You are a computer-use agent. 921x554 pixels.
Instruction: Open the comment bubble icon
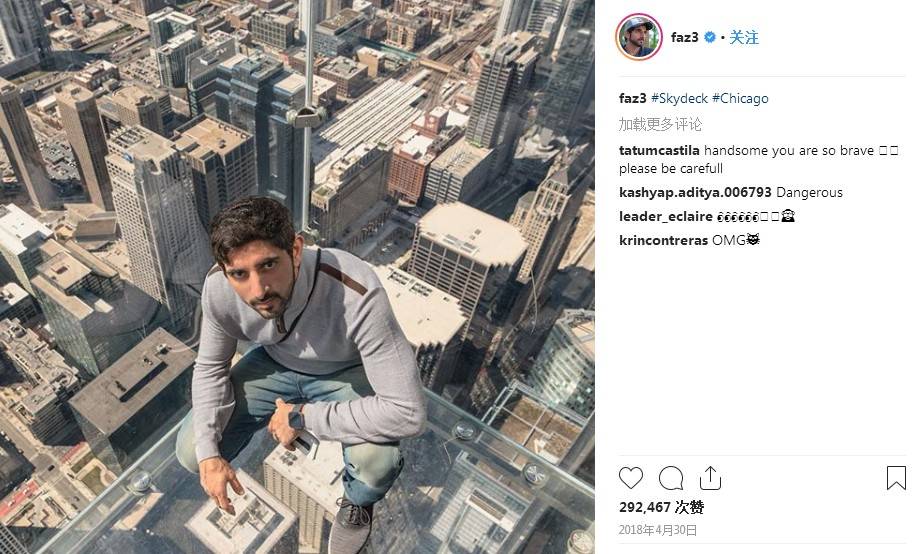point(671,478)
